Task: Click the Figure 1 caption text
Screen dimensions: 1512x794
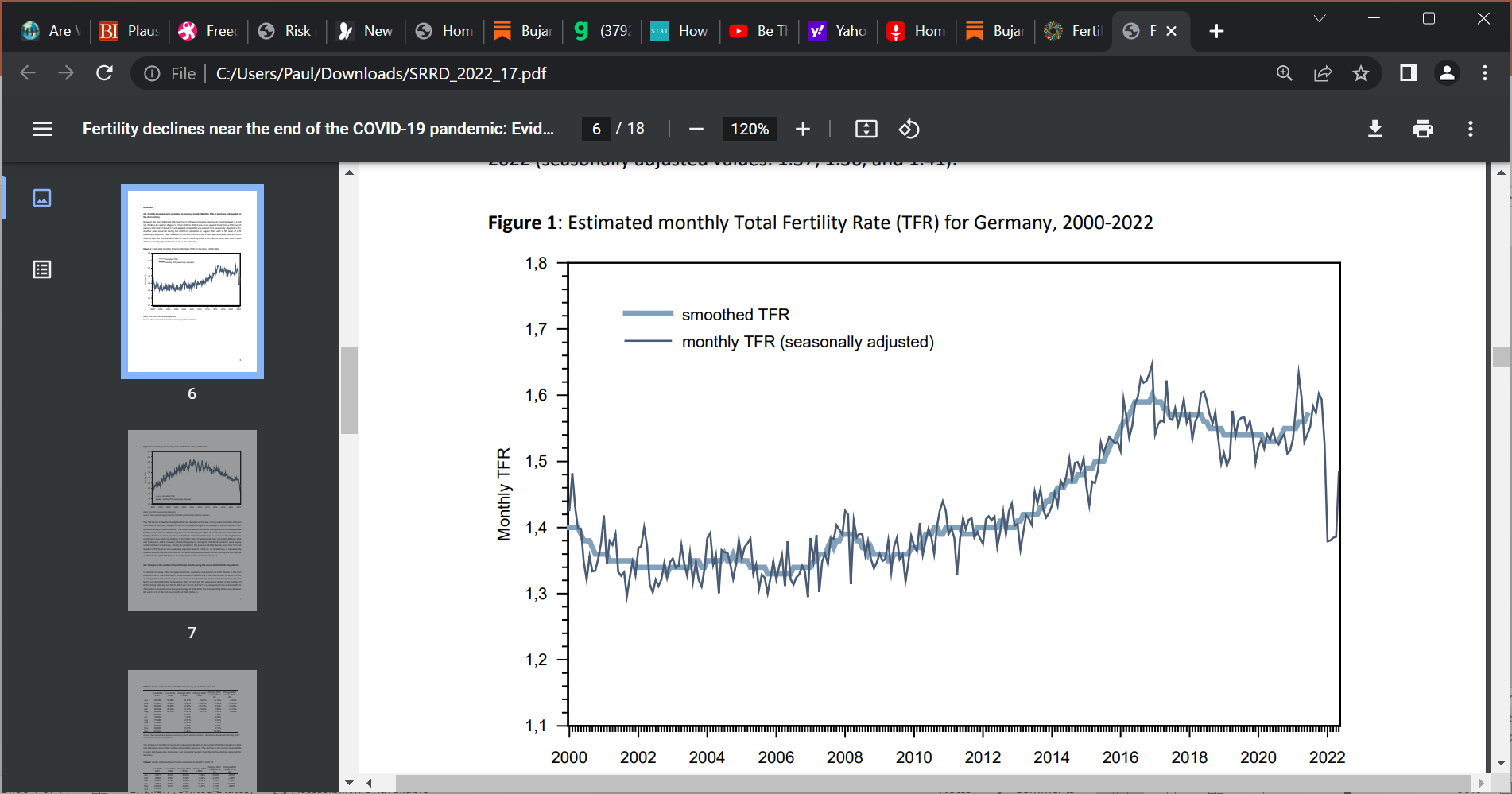Action: tap(820, 223)
